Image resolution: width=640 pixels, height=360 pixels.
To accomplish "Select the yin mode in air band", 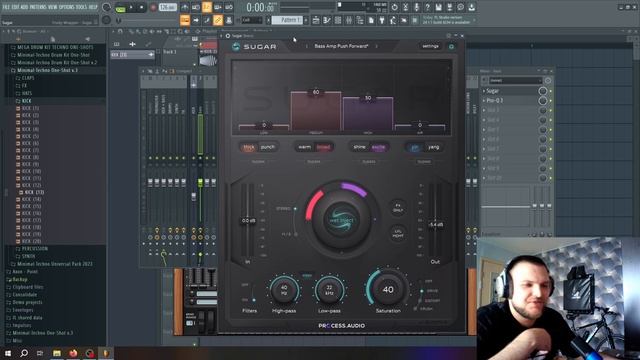I will (415, 147).
